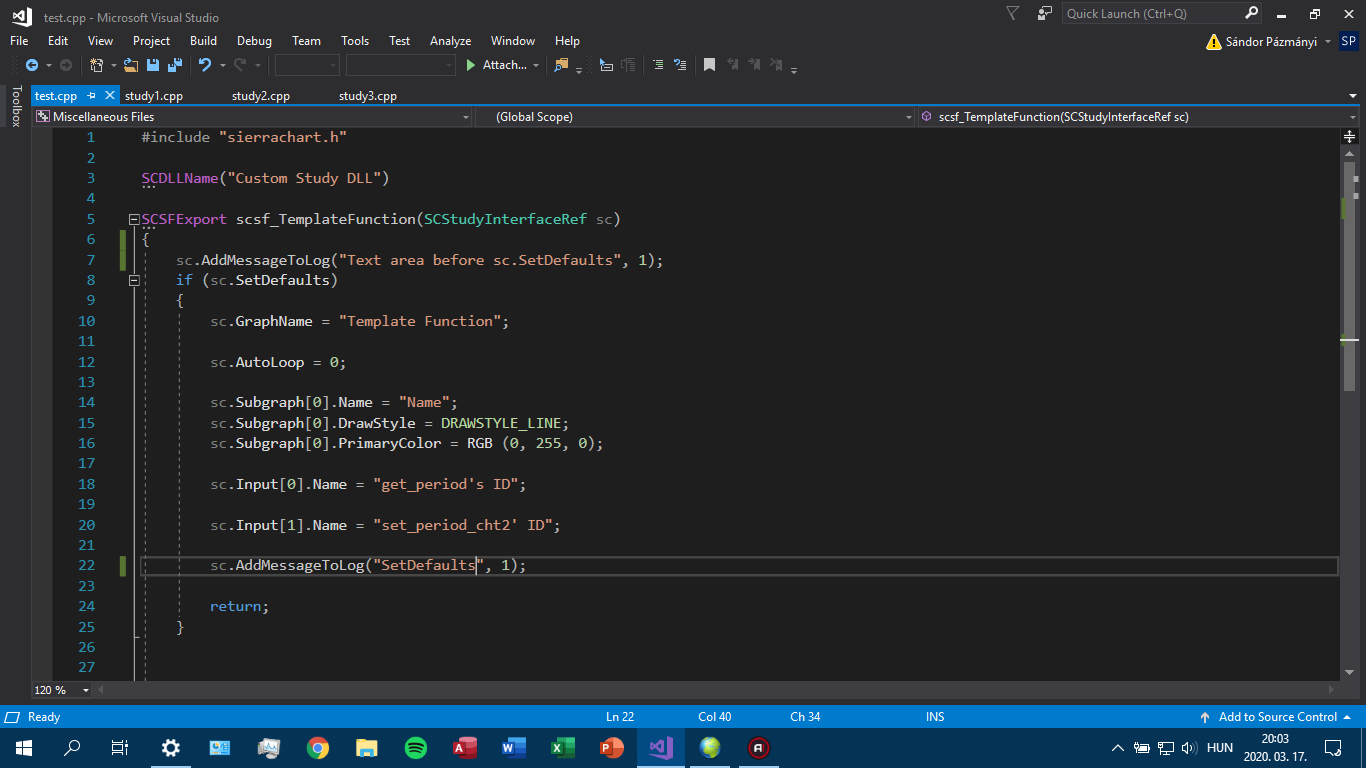Click the Comment selected lines icon
The image size is (1366, 768).
(x=658, y=65)
